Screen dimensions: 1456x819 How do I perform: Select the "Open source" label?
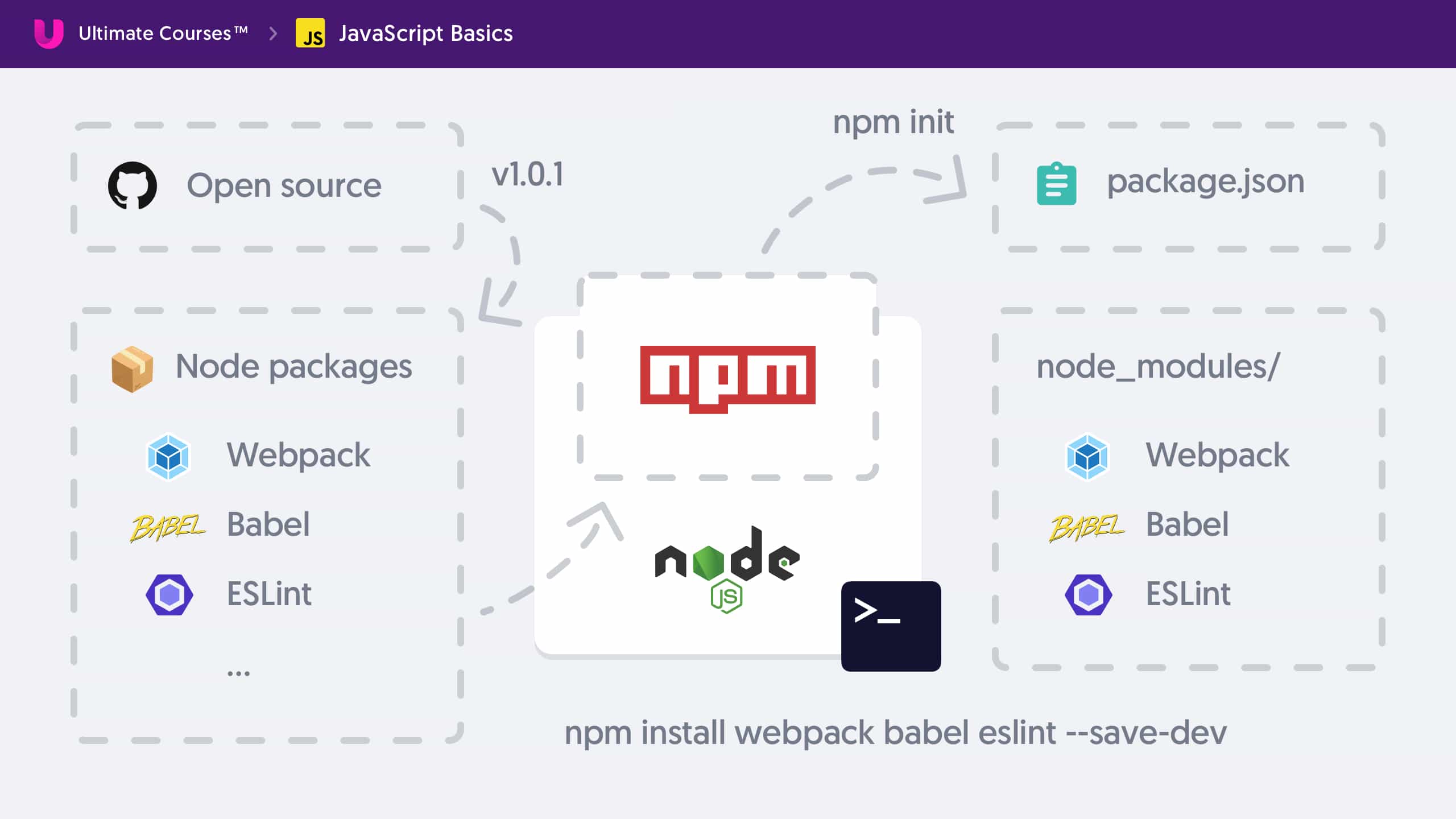[x=284, y=185]
